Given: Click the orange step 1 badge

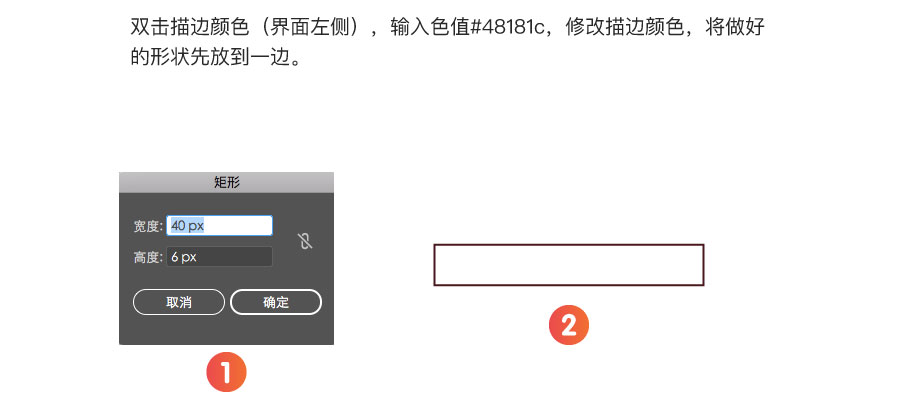Looking at the screenshot, I should (x=226, y=372).
